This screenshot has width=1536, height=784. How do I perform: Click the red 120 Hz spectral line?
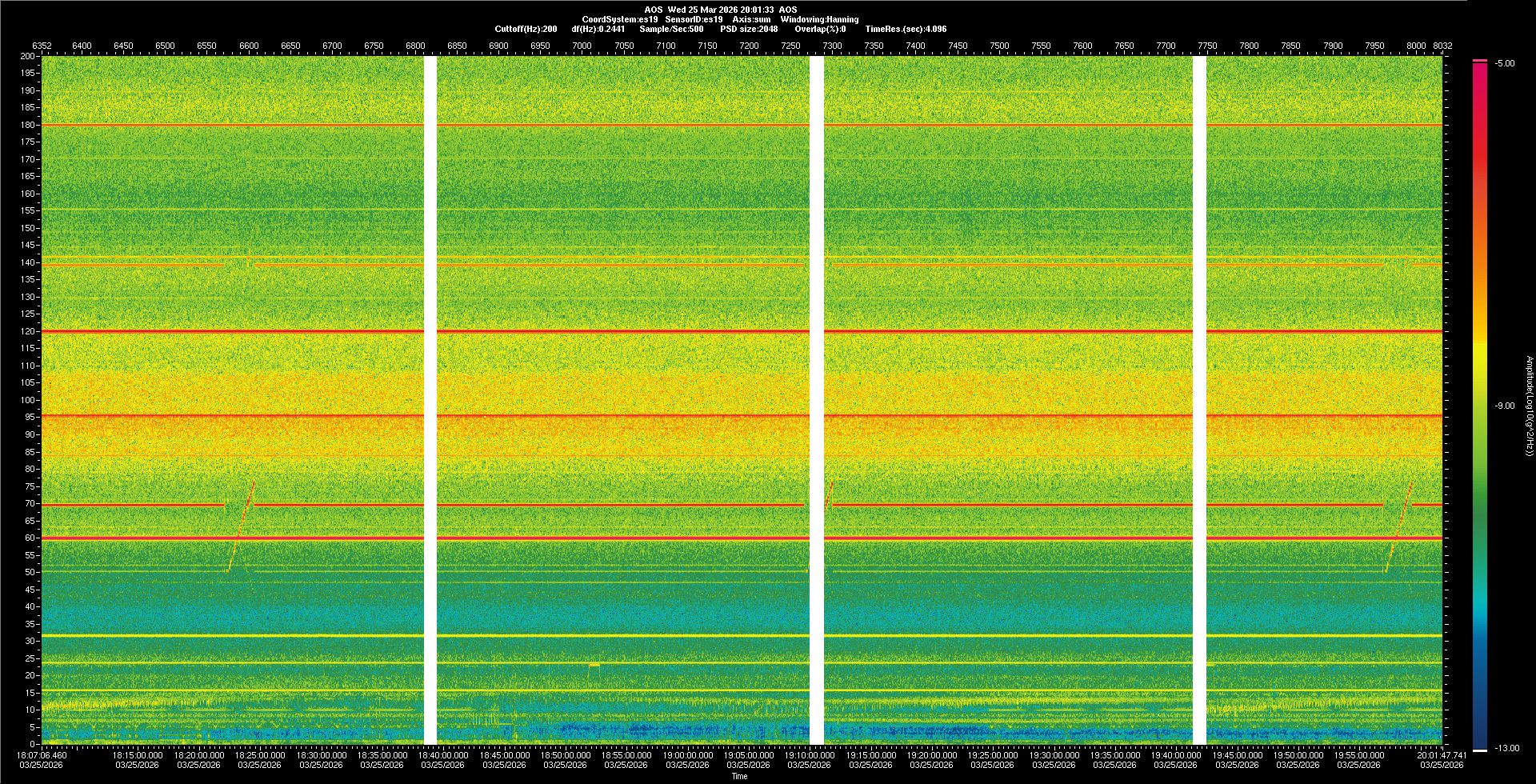tap(240, 331)
